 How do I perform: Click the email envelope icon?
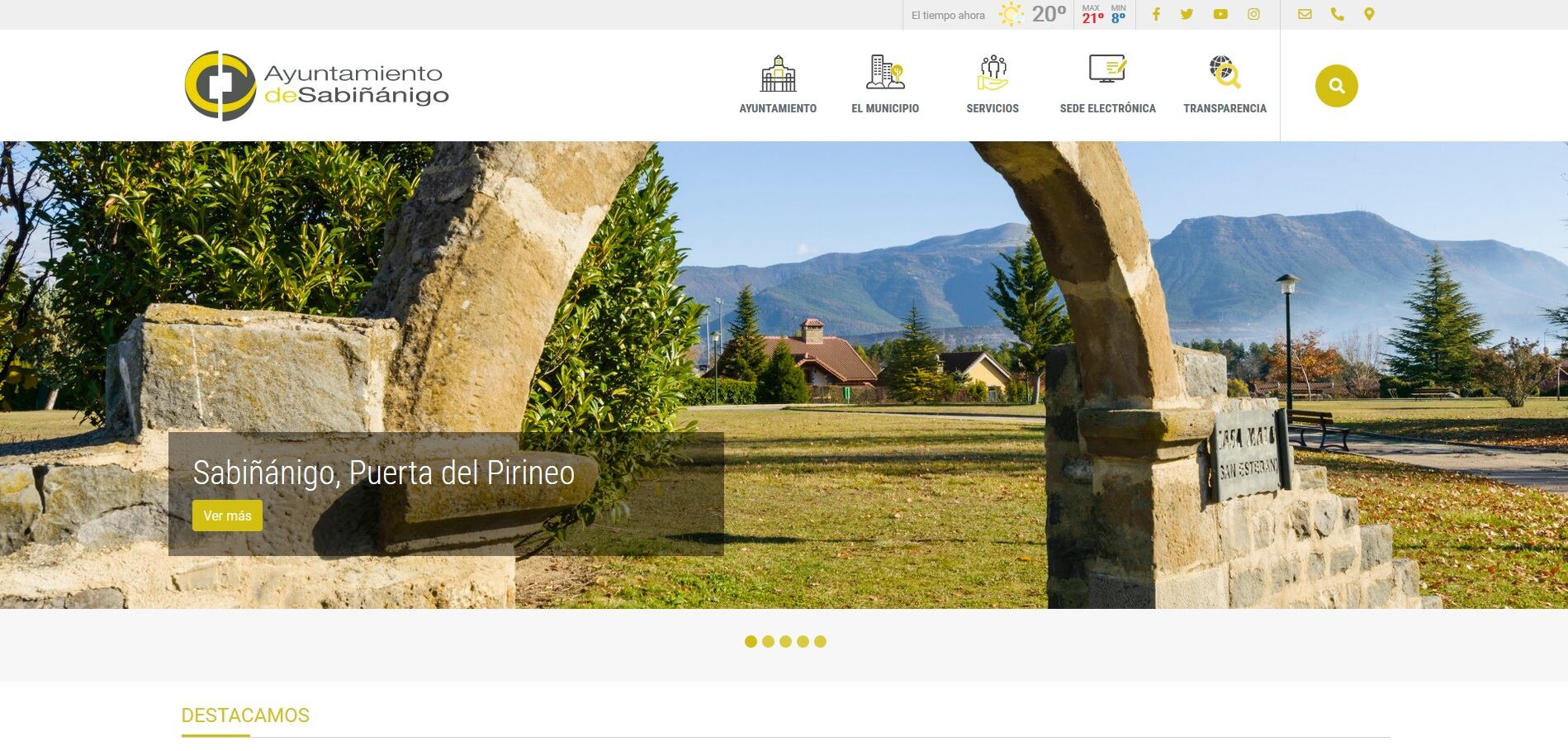coord(1305,14)
